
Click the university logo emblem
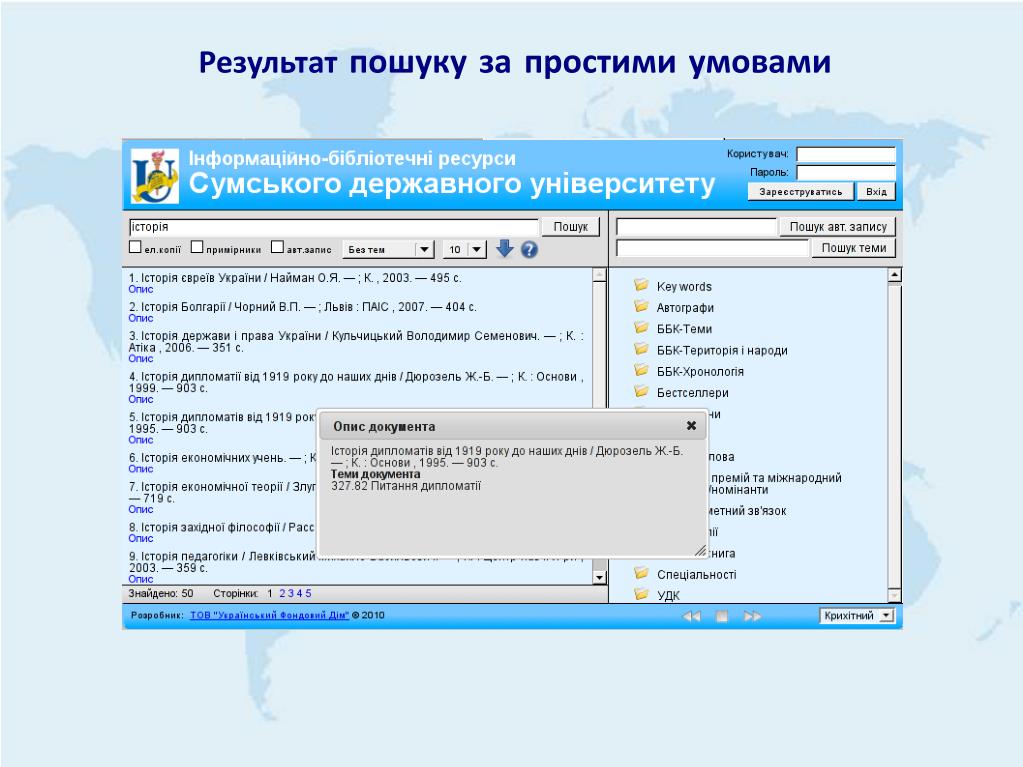pos(155,176)
